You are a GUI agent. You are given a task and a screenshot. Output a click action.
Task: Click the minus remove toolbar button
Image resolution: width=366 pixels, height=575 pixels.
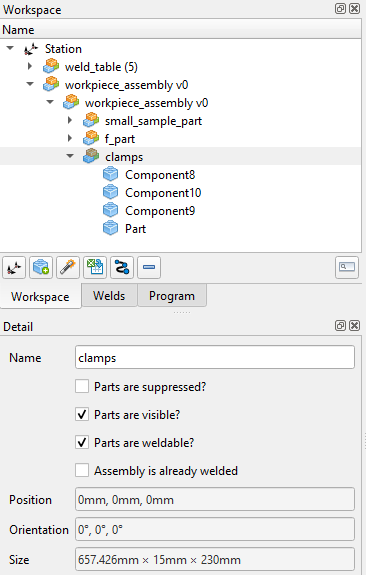click(x=149, y=268)
